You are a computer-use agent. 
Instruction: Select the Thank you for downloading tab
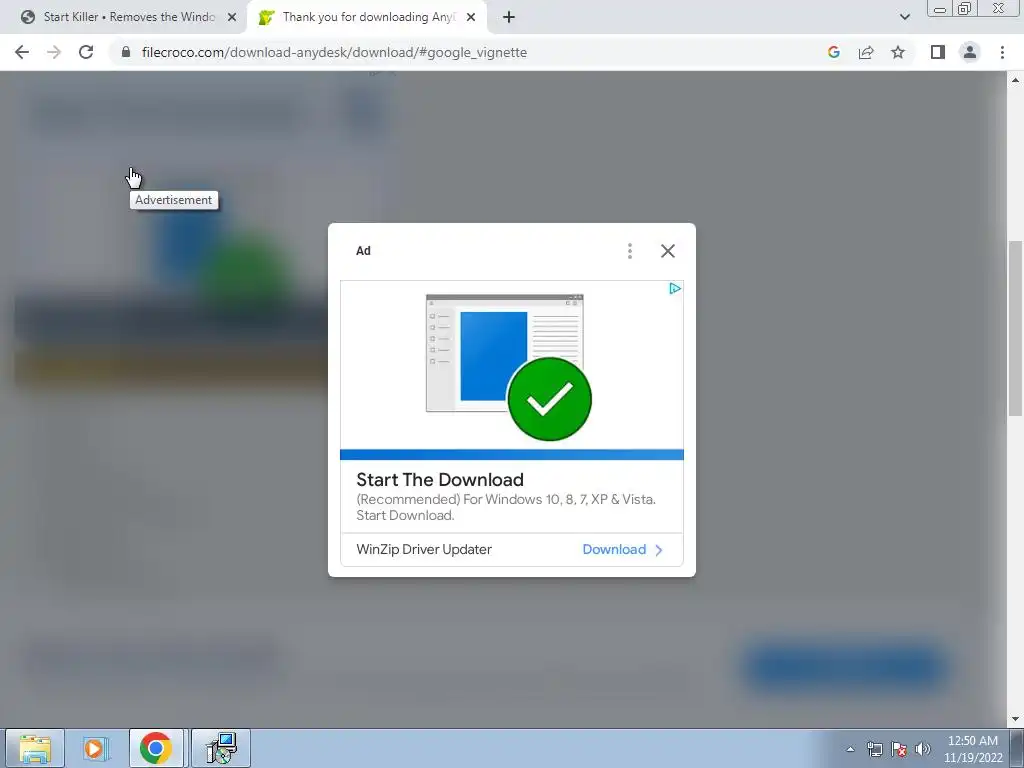point(367,17)
